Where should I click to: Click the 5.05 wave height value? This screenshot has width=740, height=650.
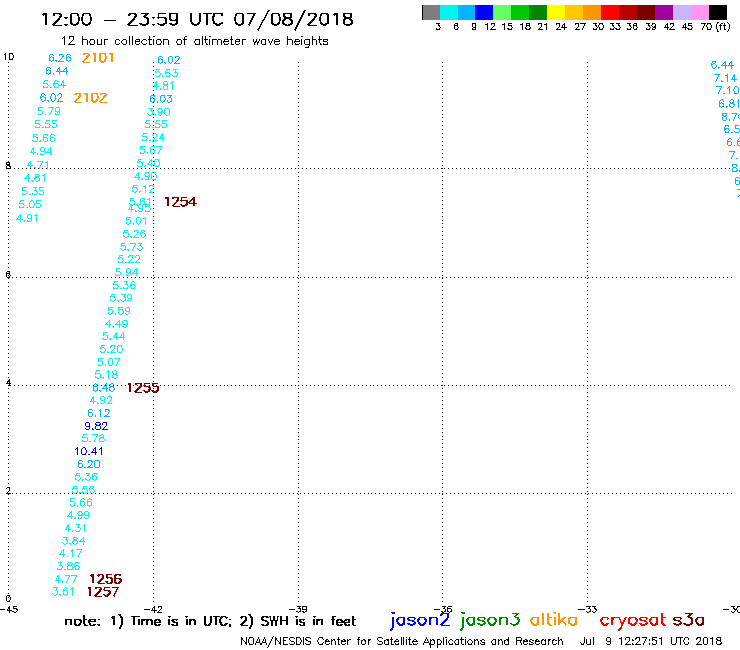(30, 204)
